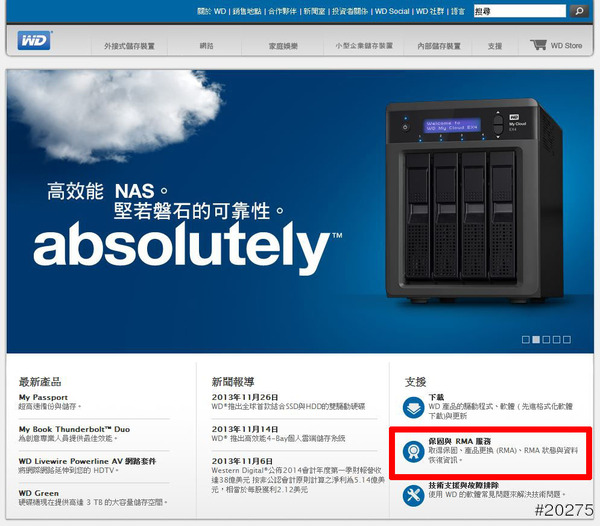Click the 保固與 RMA 服務 badge icon
The height and width of the screenshot is (526, 600).
(x=414, y=451)
